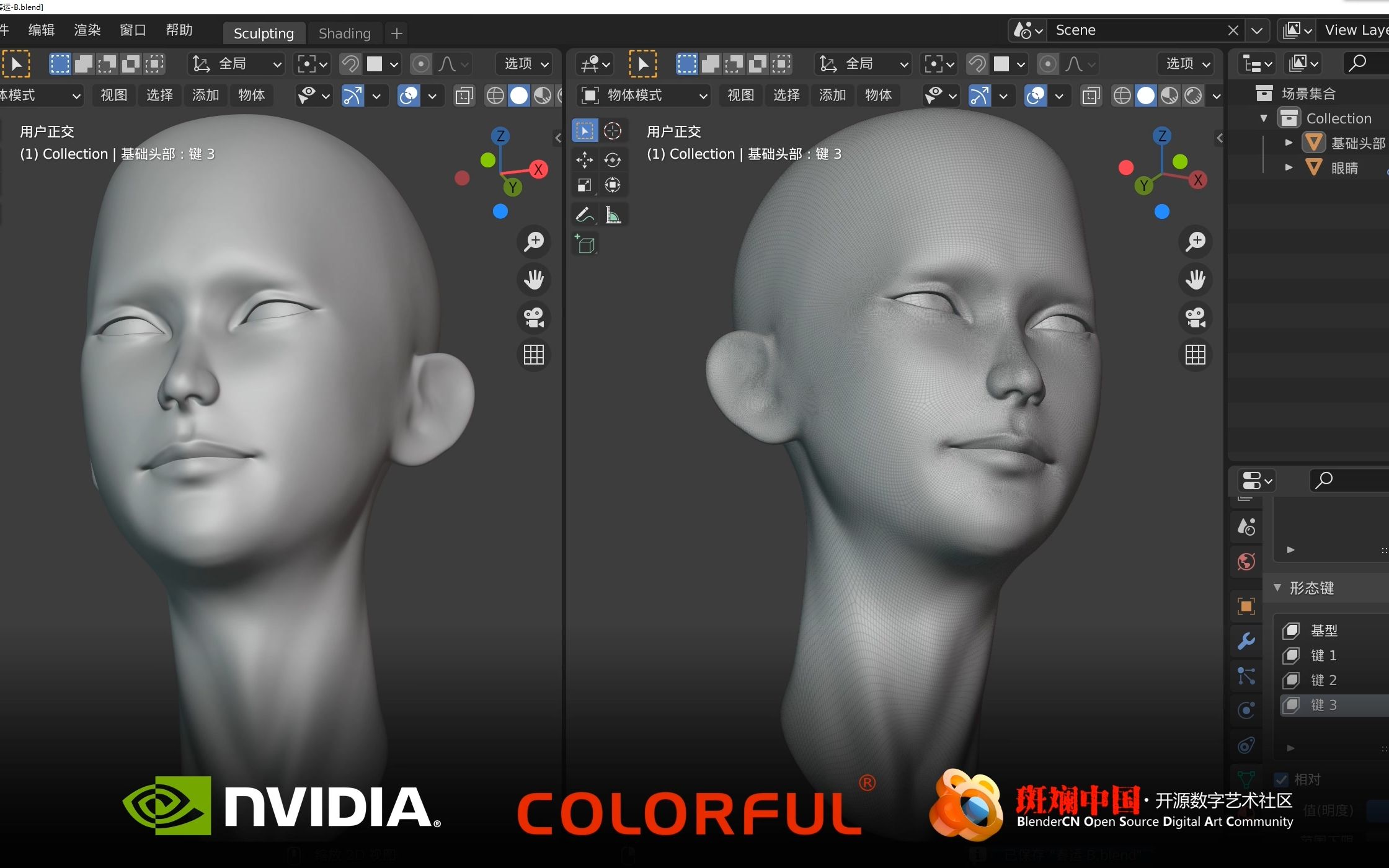Toggle snapping magnet in right header

[x=977, y=64]
